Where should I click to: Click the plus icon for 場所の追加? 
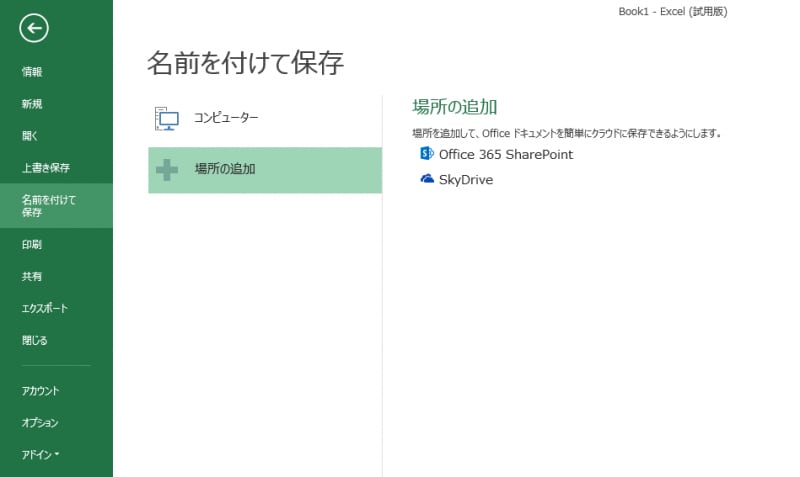click(x=167, y=170)
